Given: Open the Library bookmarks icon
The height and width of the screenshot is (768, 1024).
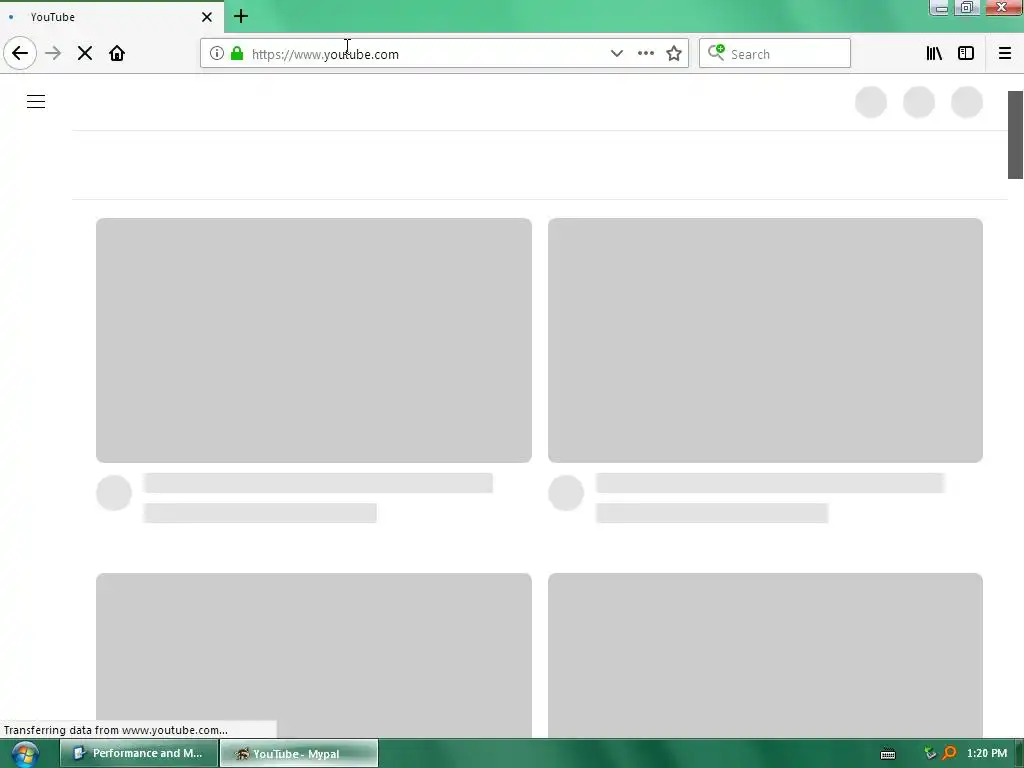Looking at the screenshot, I should pos(934,54).
